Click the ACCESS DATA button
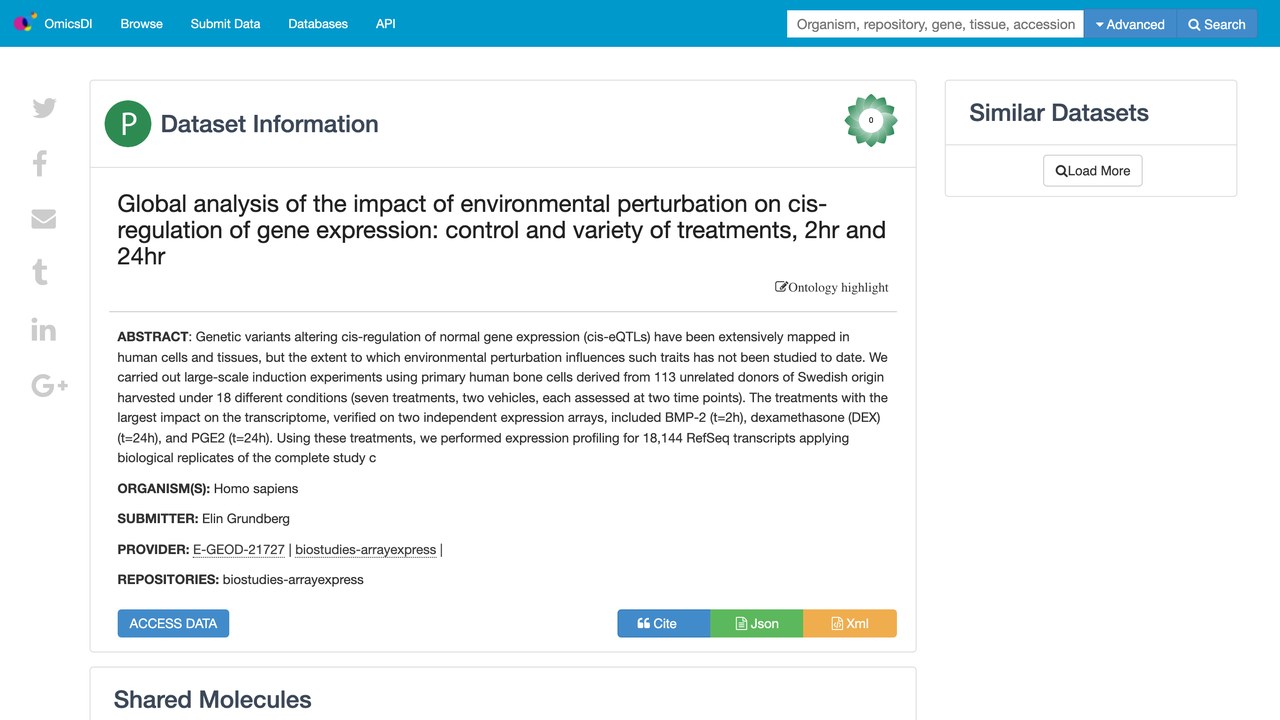Image resolution: width=1280 pixels, height=720 pixels. tap(173, 623)
